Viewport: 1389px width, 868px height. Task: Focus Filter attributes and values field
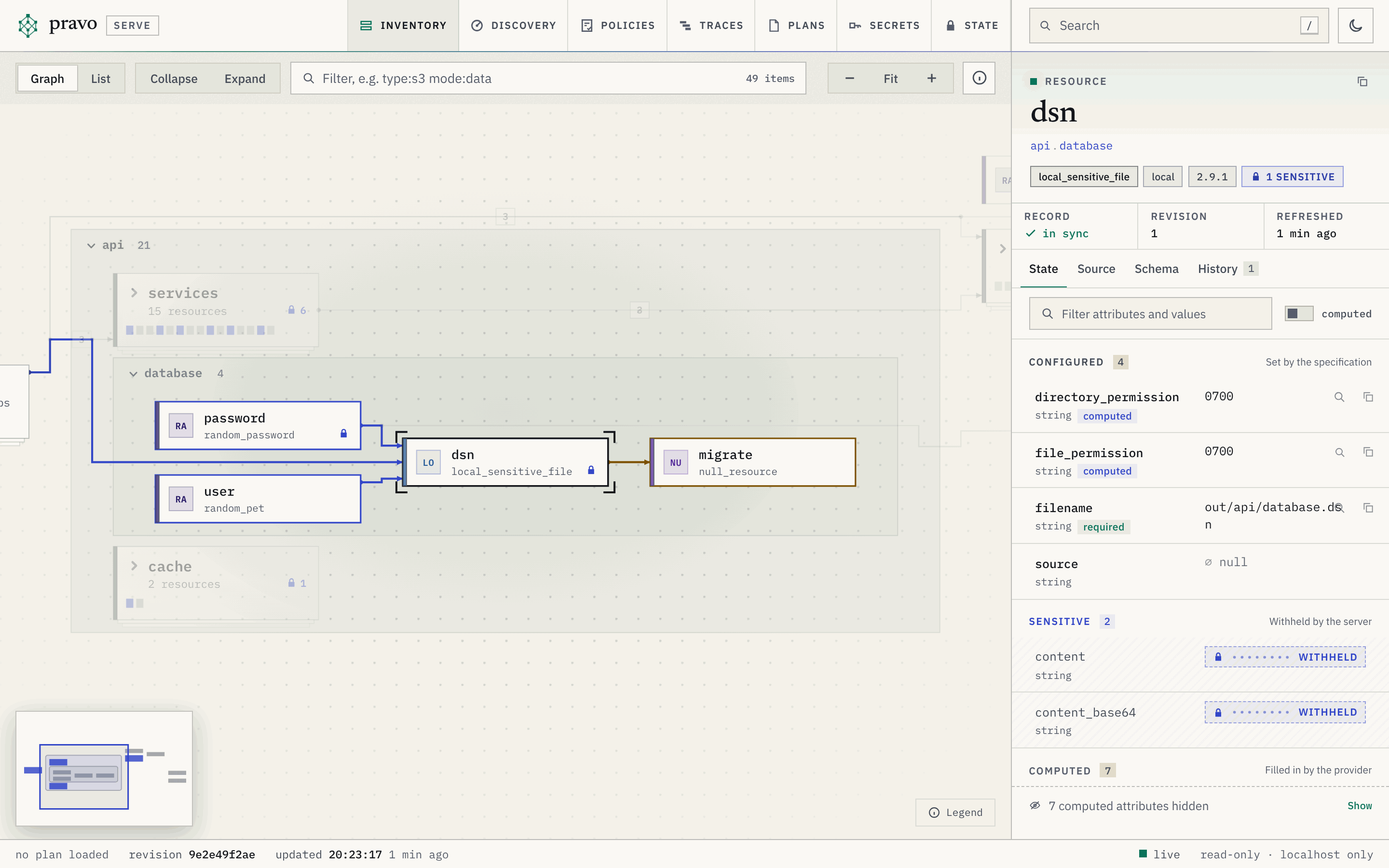click(x=1150, y=313)
